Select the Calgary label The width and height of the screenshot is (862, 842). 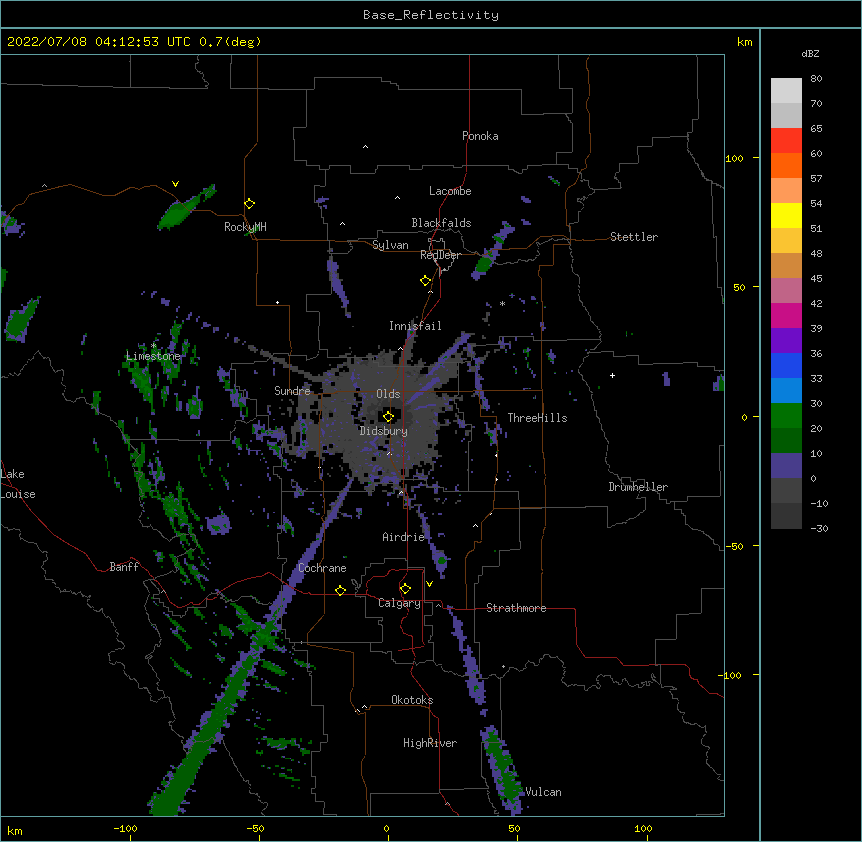pyautogui.click(x=400, y=603)
